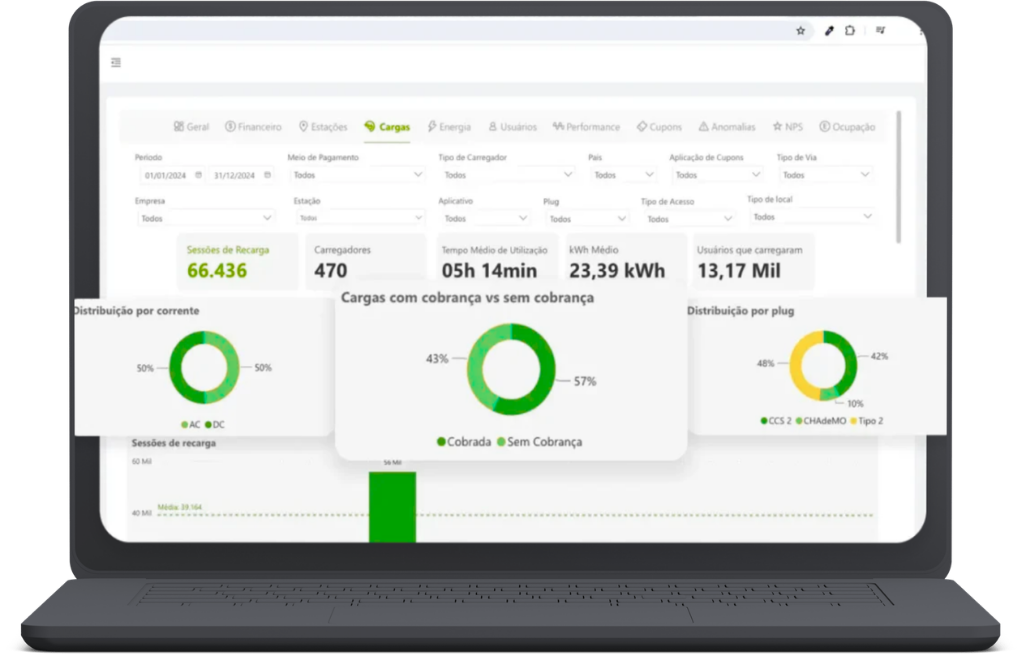This screenshot has height=655, width=1022.
Task: Click the dashboard vertical scrollbar
Action: click(x=899, y=177)
